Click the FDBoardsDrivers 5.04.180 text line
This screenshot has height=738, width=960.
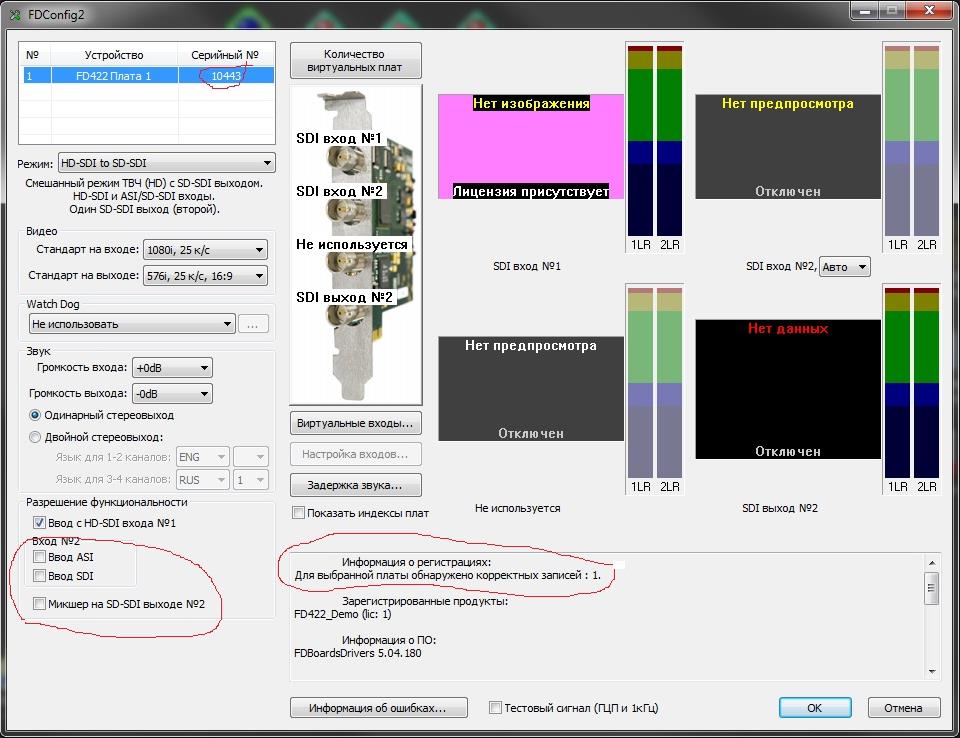coord(358,653)
